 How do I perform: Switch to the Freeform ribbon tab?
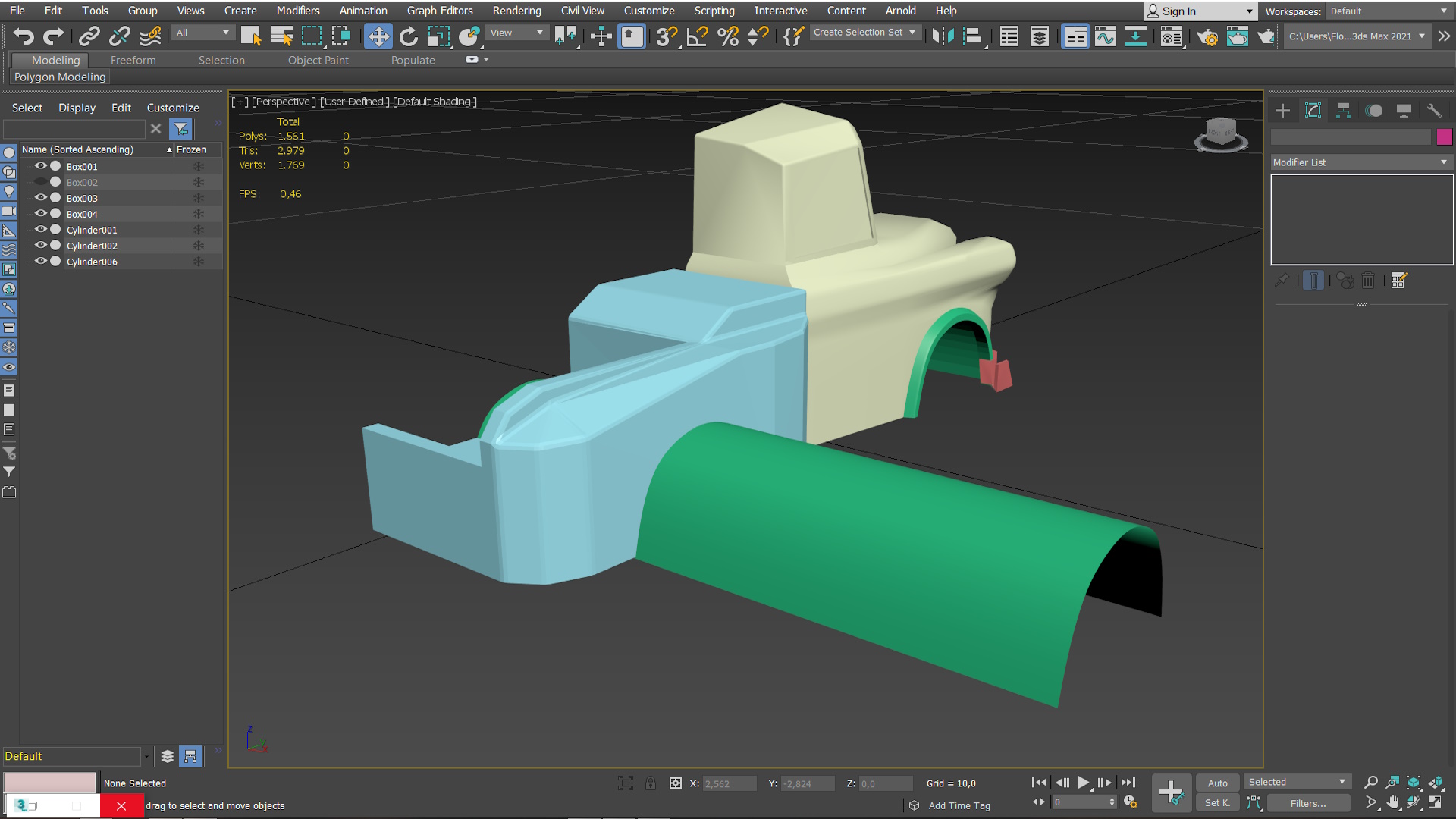coord(133,60)
